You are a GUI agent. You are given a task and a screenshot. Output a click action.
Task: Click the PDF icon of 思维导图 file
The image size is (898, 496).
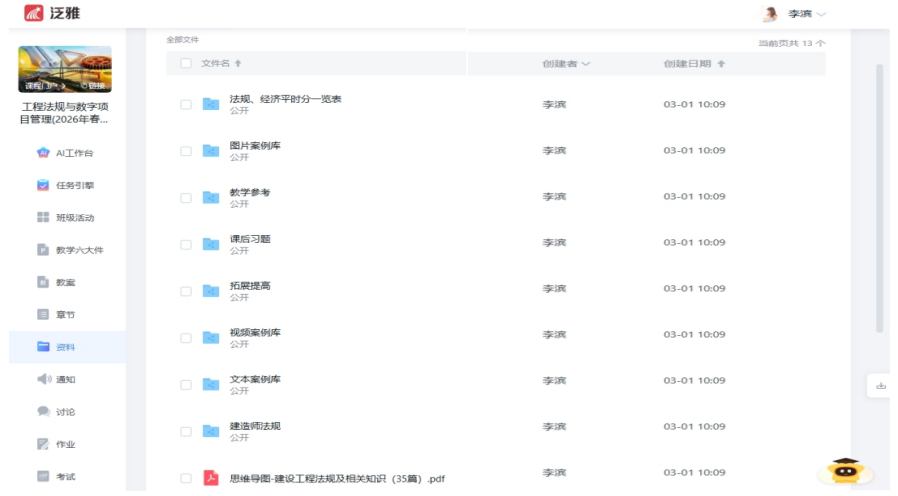(x=211, y=478)
